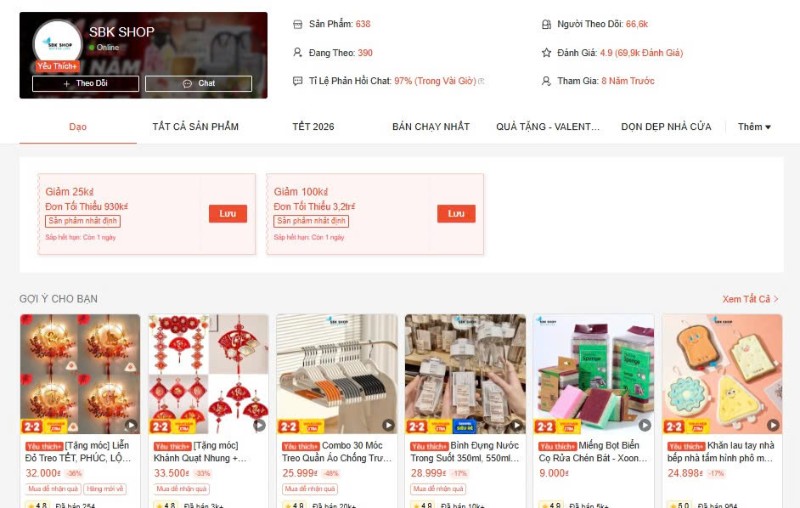Viewport: 800px width, 508px height.
Task: Play video on the Liễn Đỏ Treo Tết product
Action: coord(131,425)
